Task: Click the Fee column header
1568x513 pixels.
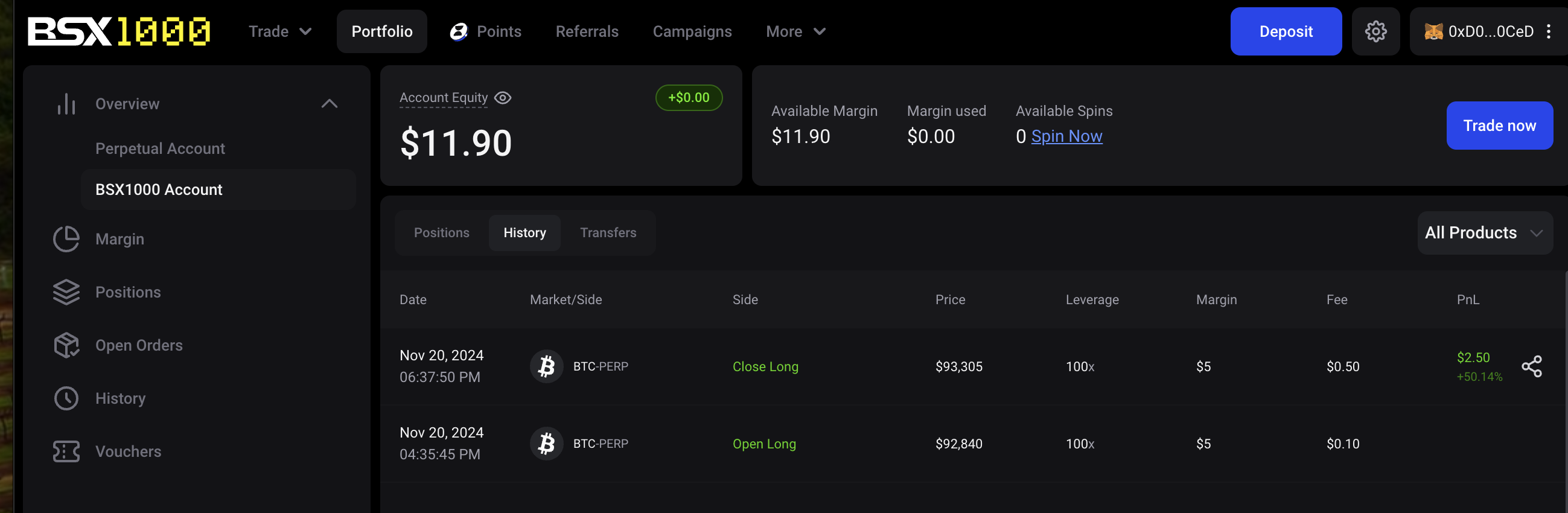Action: click(x=1337, y=299)
